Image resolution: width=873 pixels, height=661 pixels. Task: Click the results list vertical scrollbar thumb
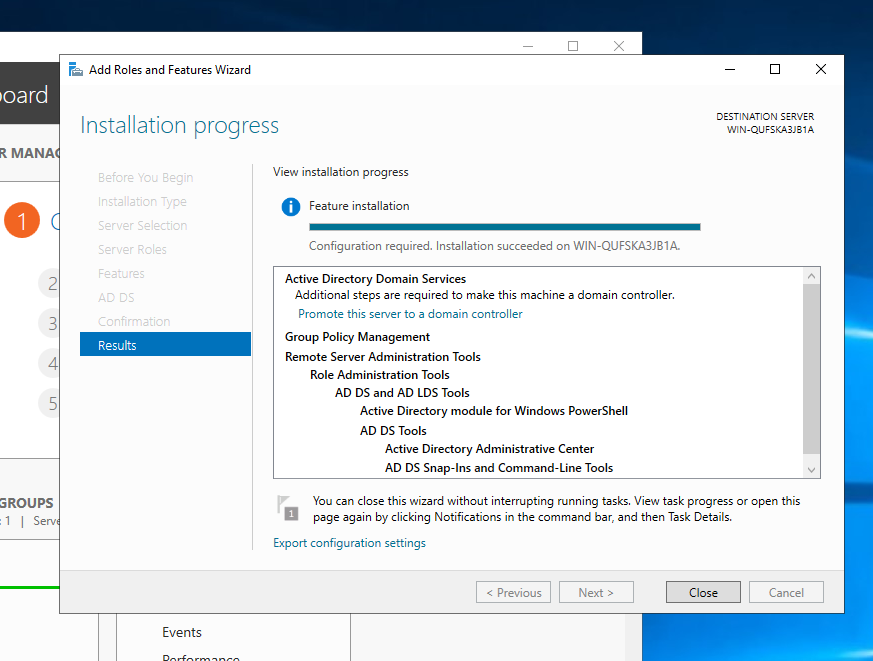811,369
